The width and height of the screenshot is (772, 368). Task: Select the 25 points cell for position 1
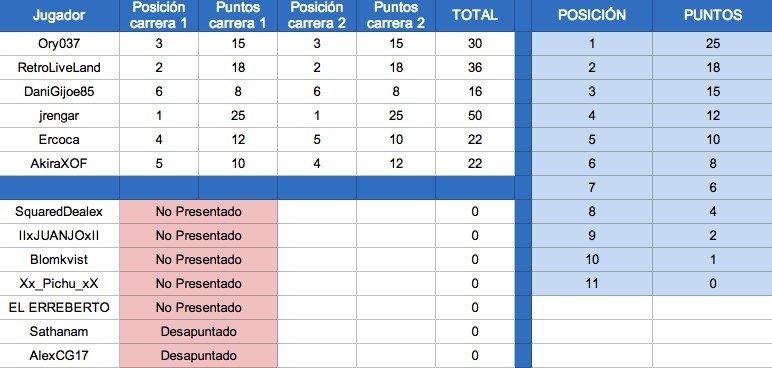pyautogui.click(x=712, y=43)
